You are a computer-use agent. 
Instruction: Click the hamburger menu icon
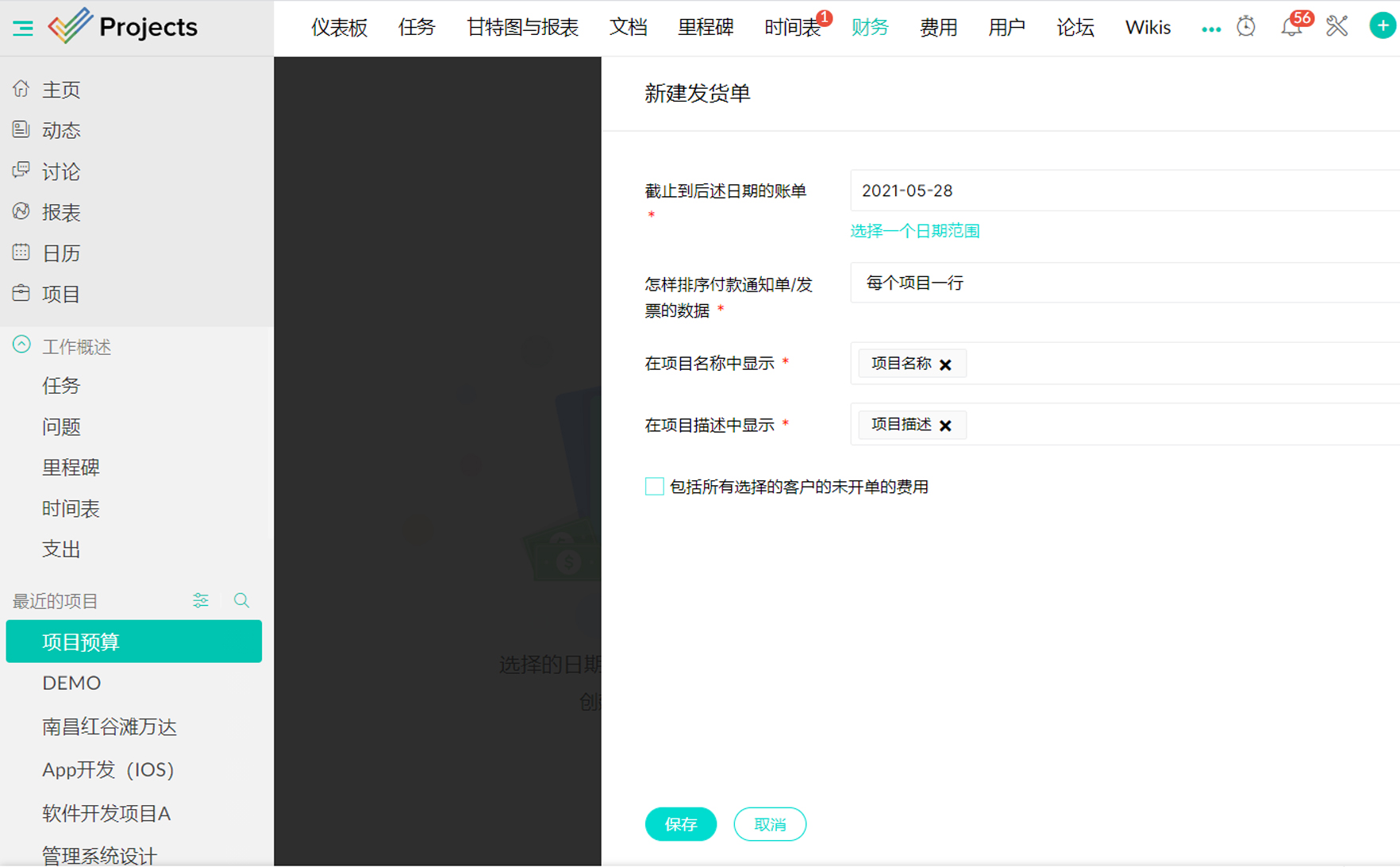(x=23, y=28)
